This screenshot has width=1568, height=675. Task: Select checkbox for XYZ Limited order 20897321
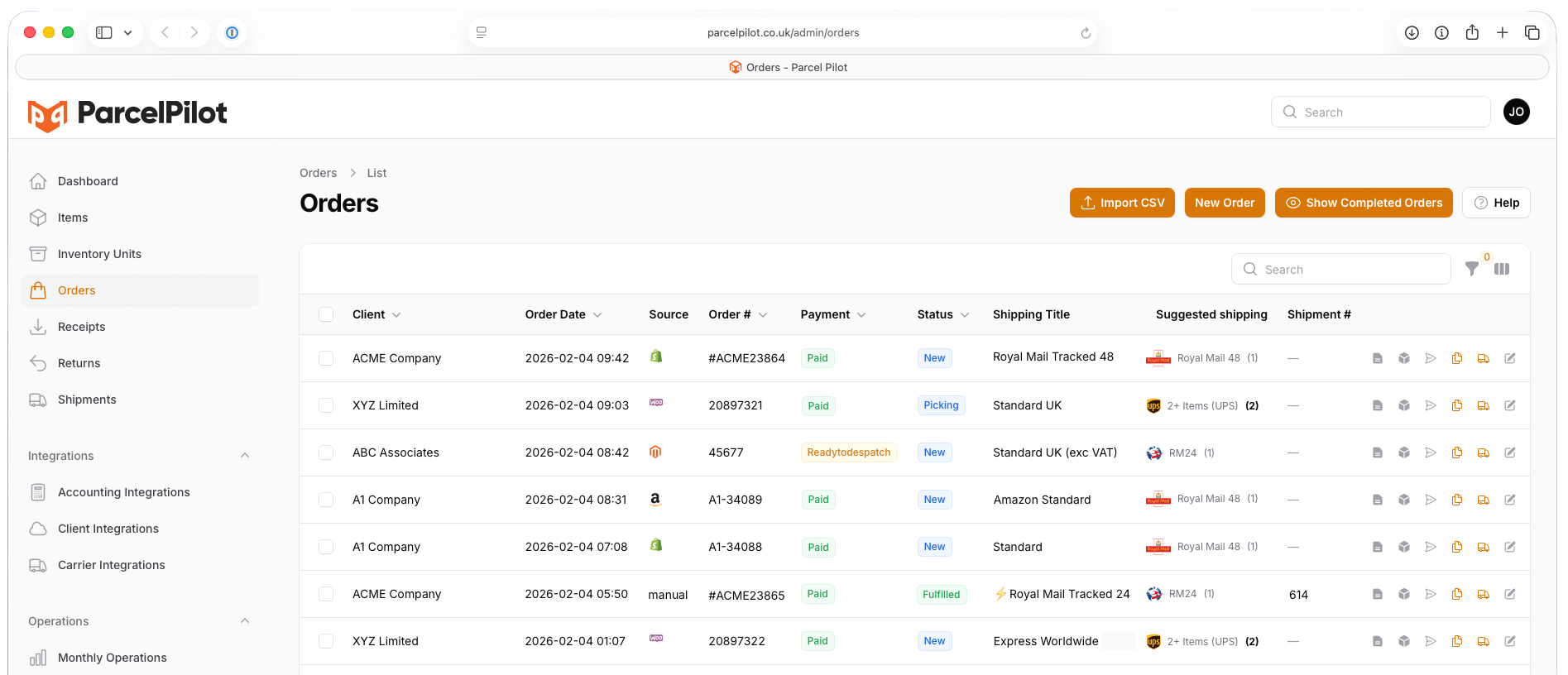(x=326, y=405)
